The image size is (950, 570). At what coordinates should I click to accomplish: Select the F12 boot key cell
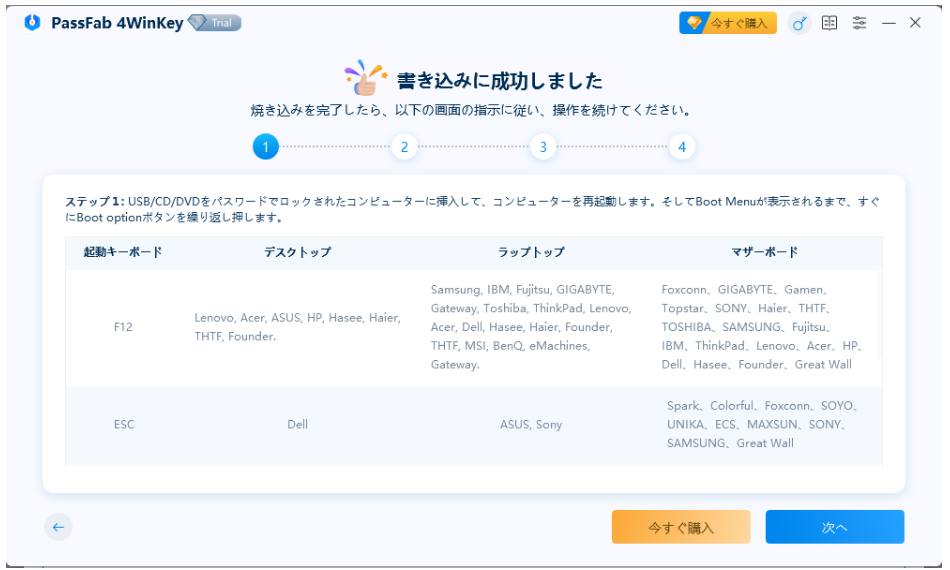click(123, 327)
